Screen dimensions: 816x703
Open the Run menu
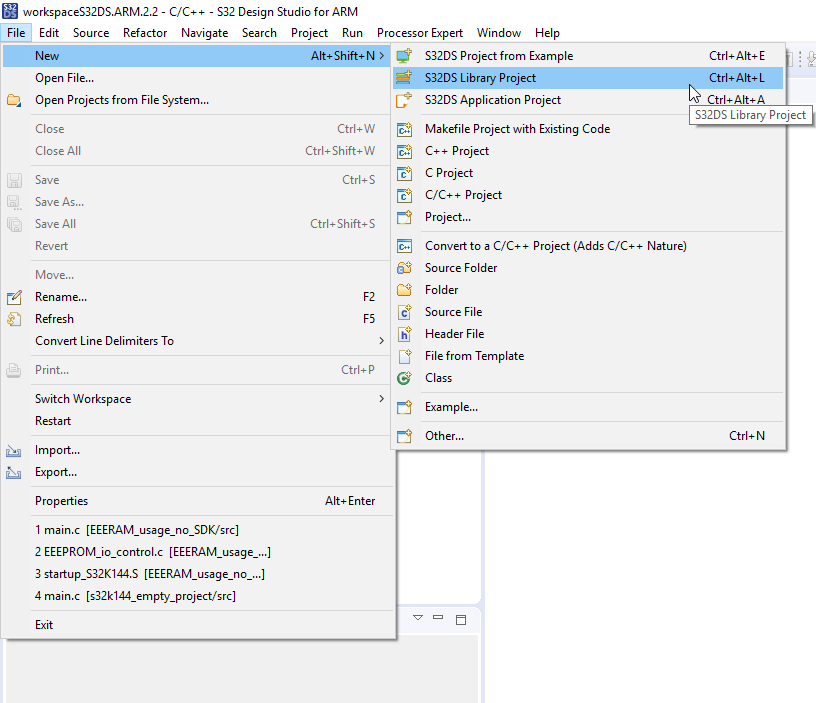click(352, 33)
